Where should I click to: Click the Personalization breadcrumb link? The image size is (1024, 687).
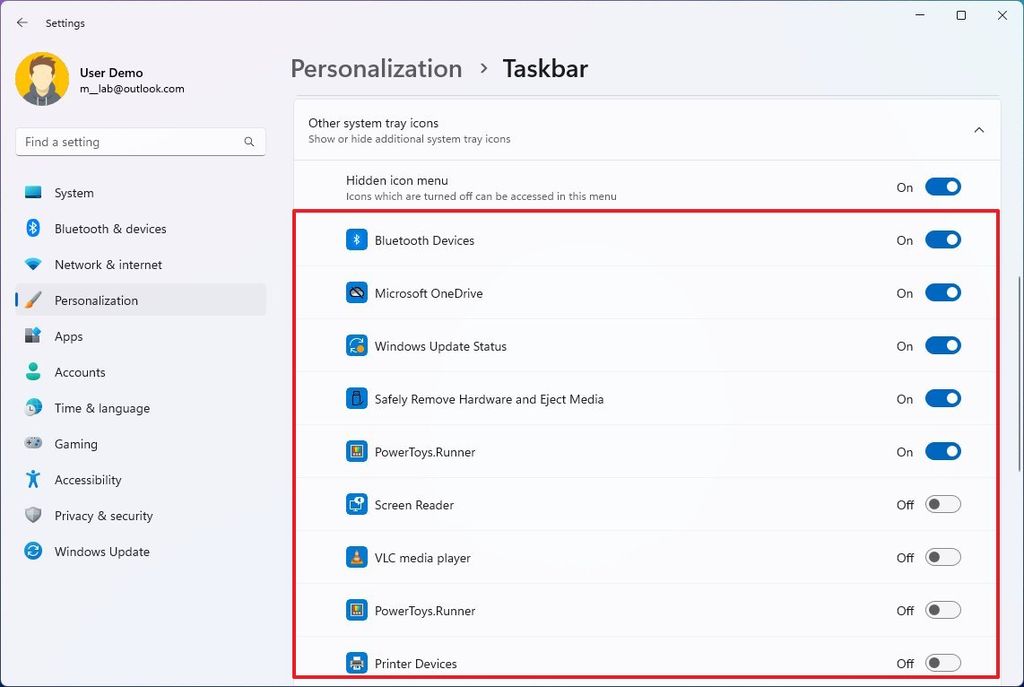pos(376,68)
